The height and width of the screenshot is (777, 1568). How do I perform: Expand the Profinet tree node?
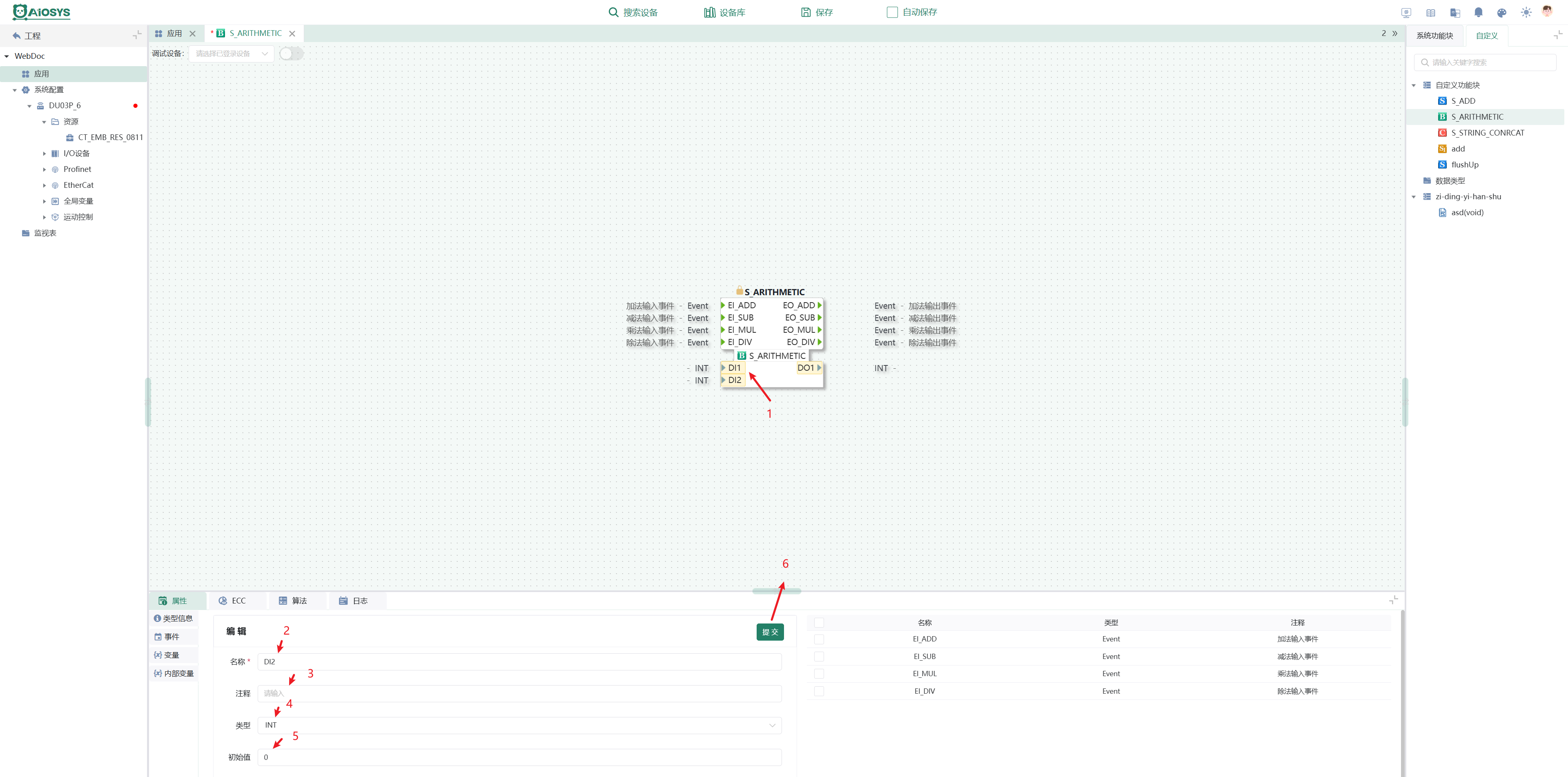click(x=44, y=169)
